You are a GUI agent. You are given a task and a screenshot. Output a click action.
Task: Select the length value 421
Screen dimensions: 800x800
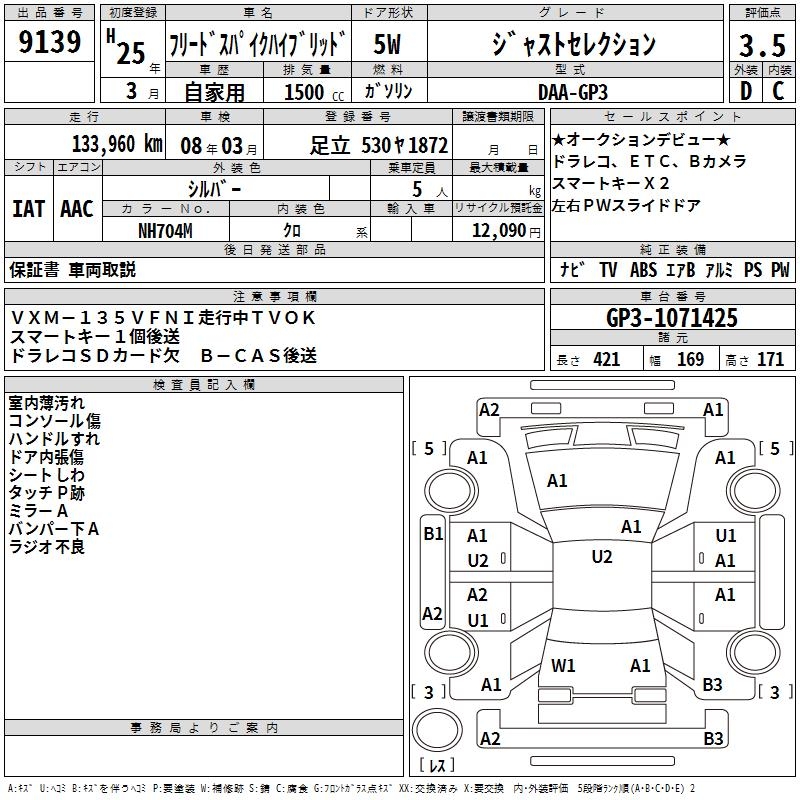(607, 360)
